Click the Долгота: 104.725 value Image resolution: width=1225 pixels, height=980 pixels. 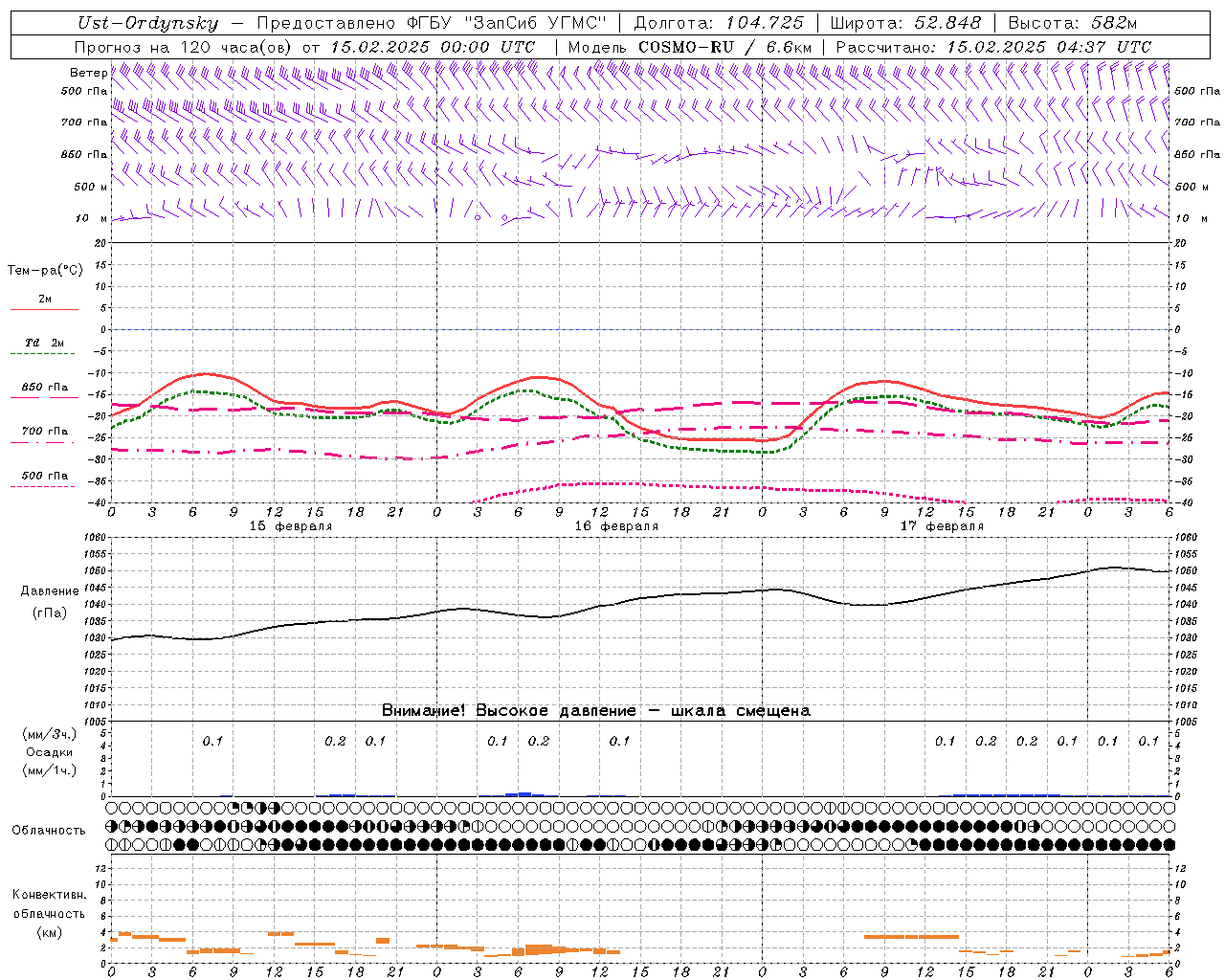click(x=718, y=23)
